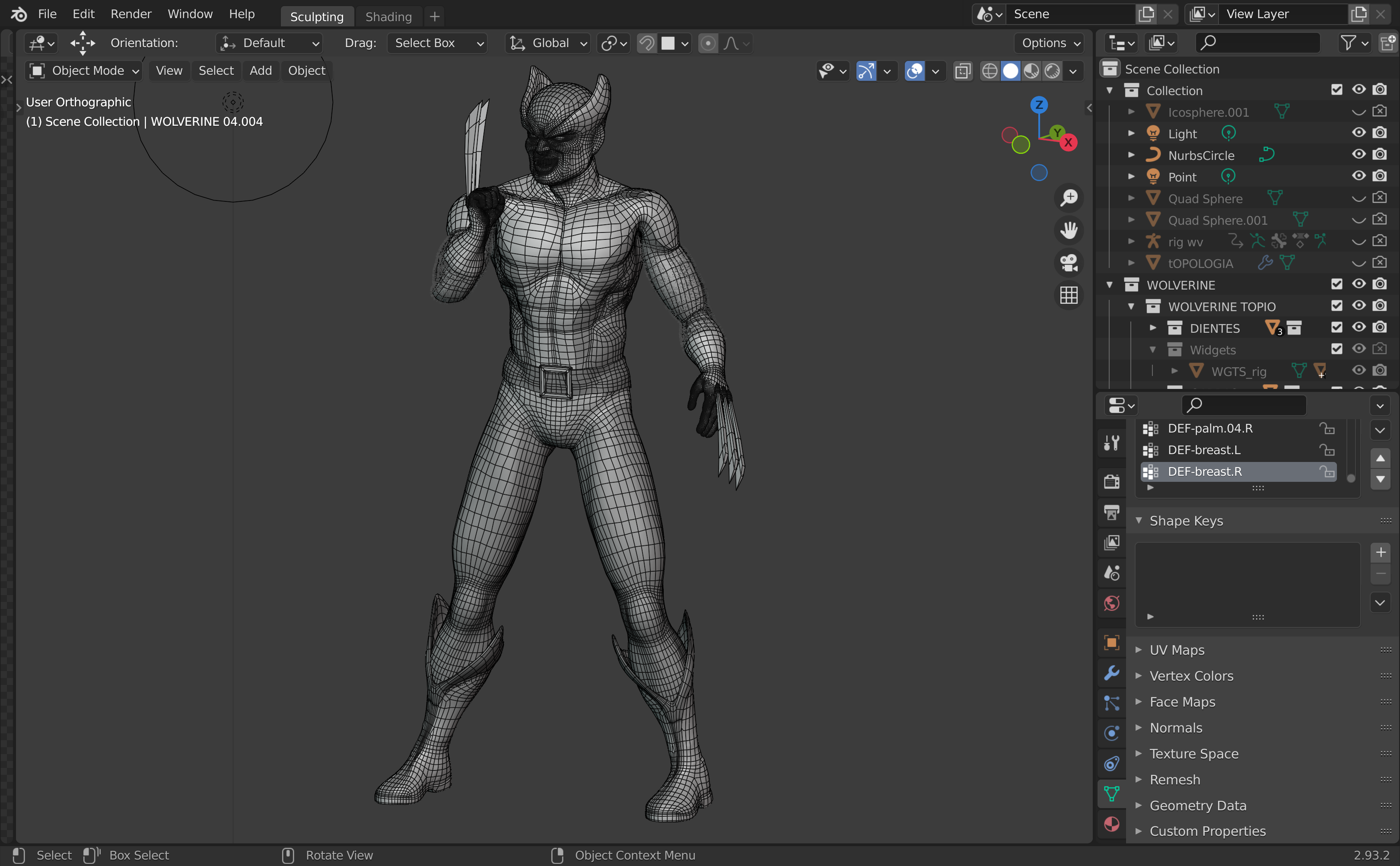The height and width of the screenshot is (866, 1400).
Task: Uncheck the WOLVERINE collection checkbox
Action: (1336, 284)
